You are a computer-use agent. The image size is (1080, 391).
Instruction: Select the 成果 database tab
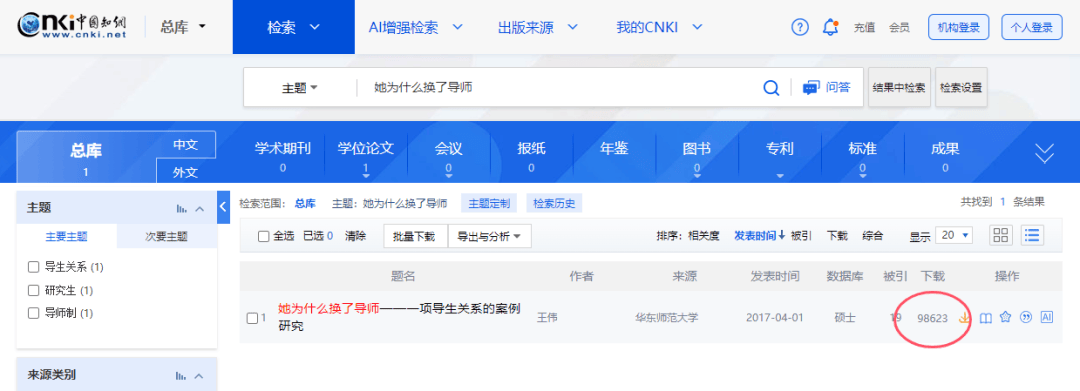pos(944,156)
